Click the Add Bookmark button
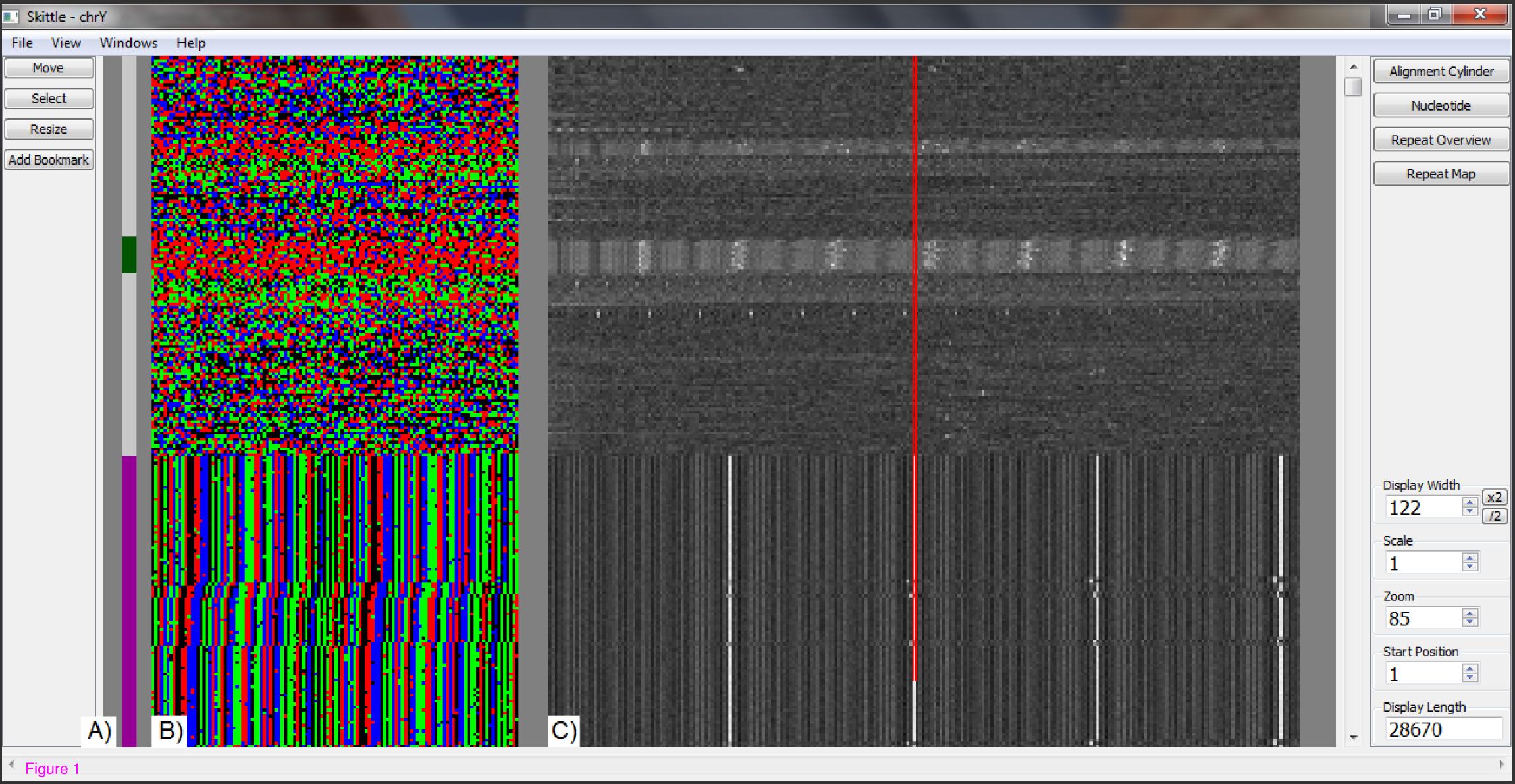 pyautogui.click(x=49, y=160)
